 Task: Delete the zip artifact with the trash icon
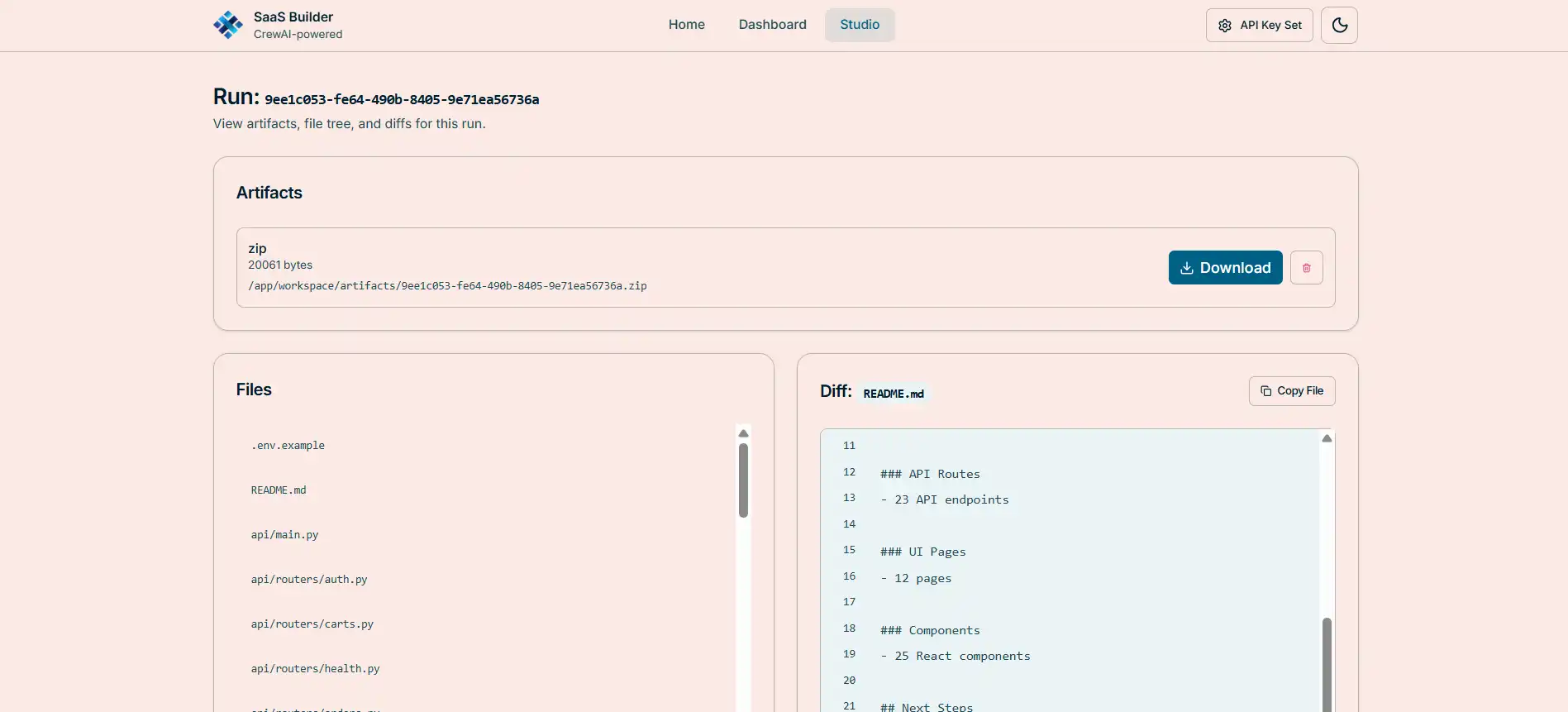click(1306, 268)
